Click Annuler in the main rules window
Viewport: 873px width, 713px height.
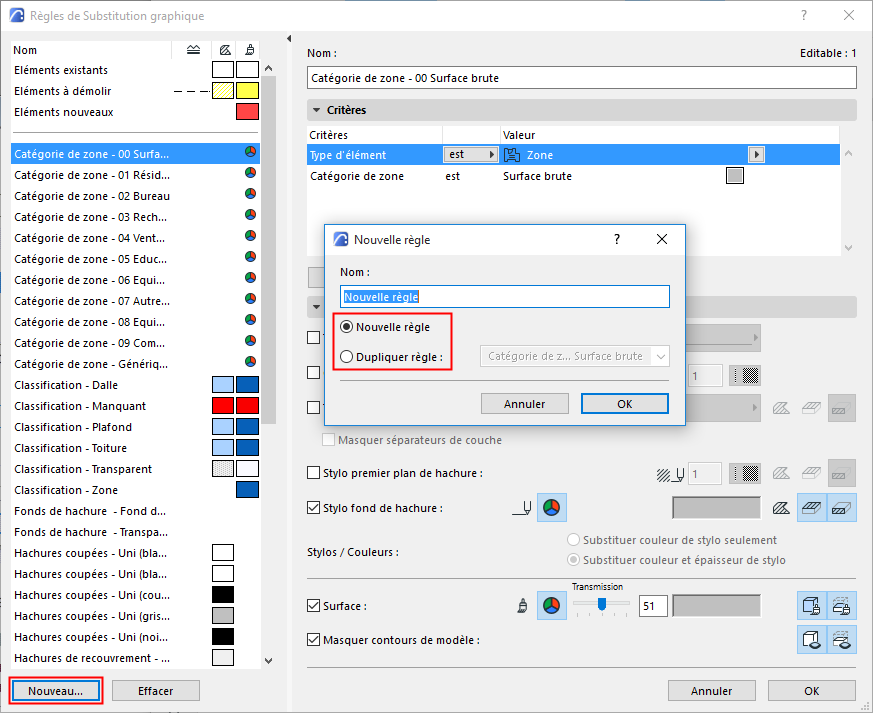tap(712, 691)
